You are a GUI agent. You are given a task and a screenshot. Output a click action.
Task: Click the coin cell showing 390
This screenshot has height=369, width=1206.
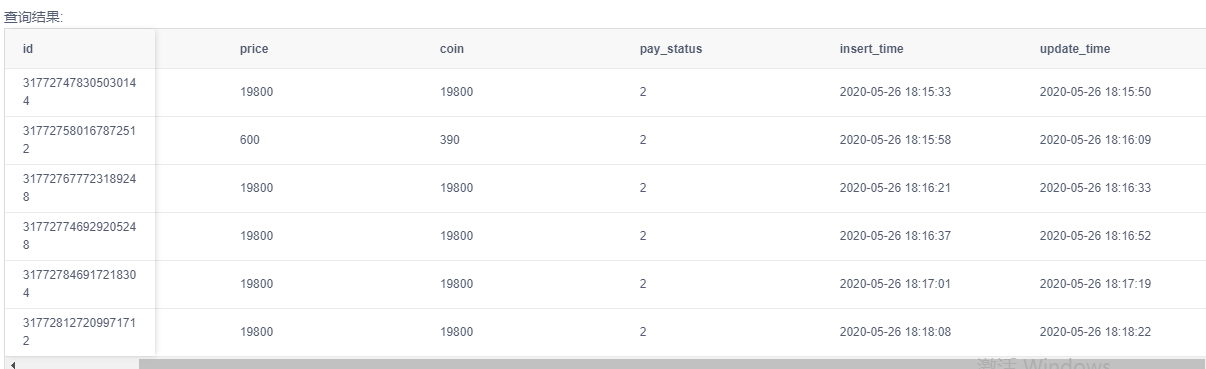click(x=450, y=140)
